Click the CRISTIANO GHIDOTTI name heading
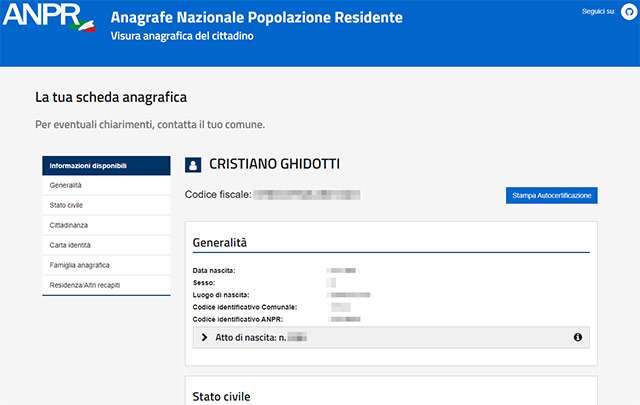The image size is (640, 405). tap(274, 164)
